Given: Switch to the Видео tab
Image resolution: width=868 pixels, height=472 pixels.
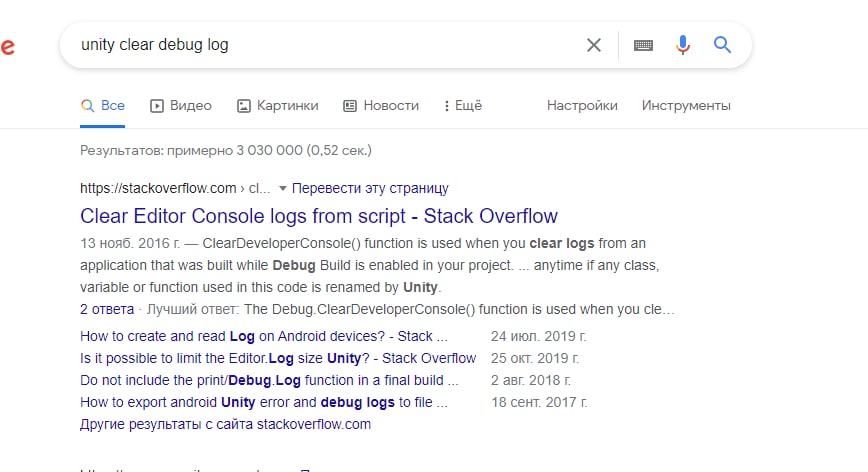Looking at the screenshot, I should (180, 106).
